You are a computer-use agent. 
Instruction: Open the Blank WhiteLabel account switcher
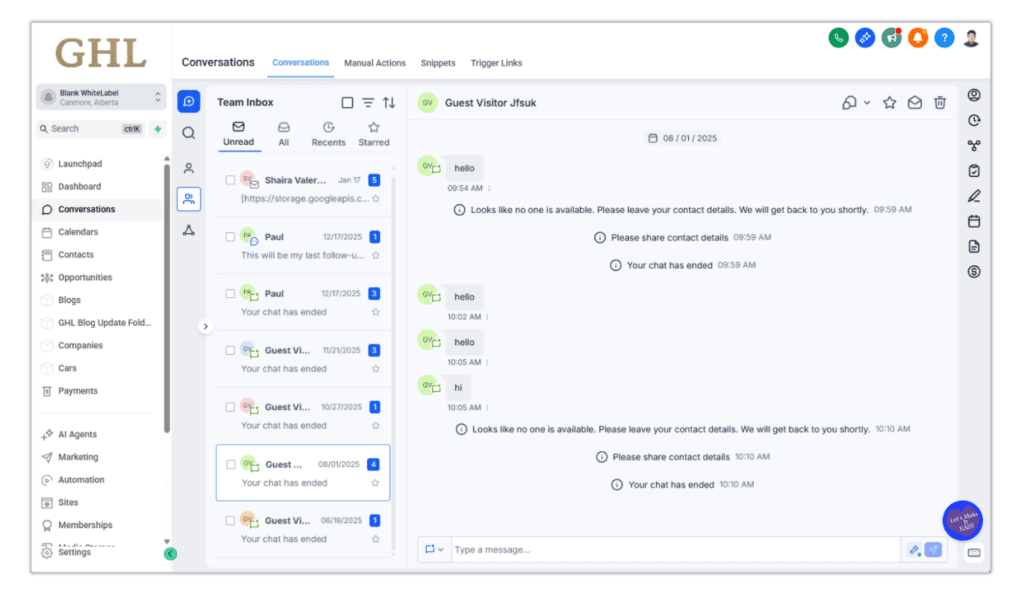pos(101,97)
